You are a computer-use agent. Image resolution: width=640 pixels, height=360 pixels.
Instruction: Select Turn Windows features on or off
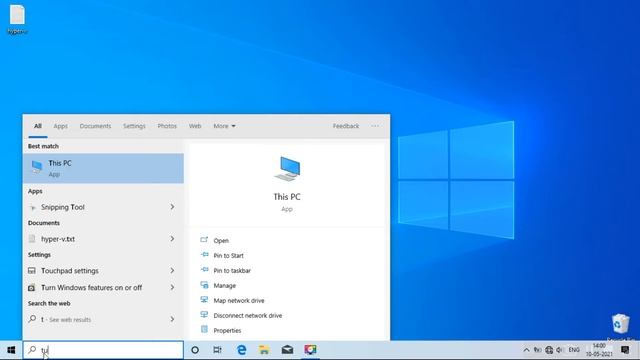96,288
